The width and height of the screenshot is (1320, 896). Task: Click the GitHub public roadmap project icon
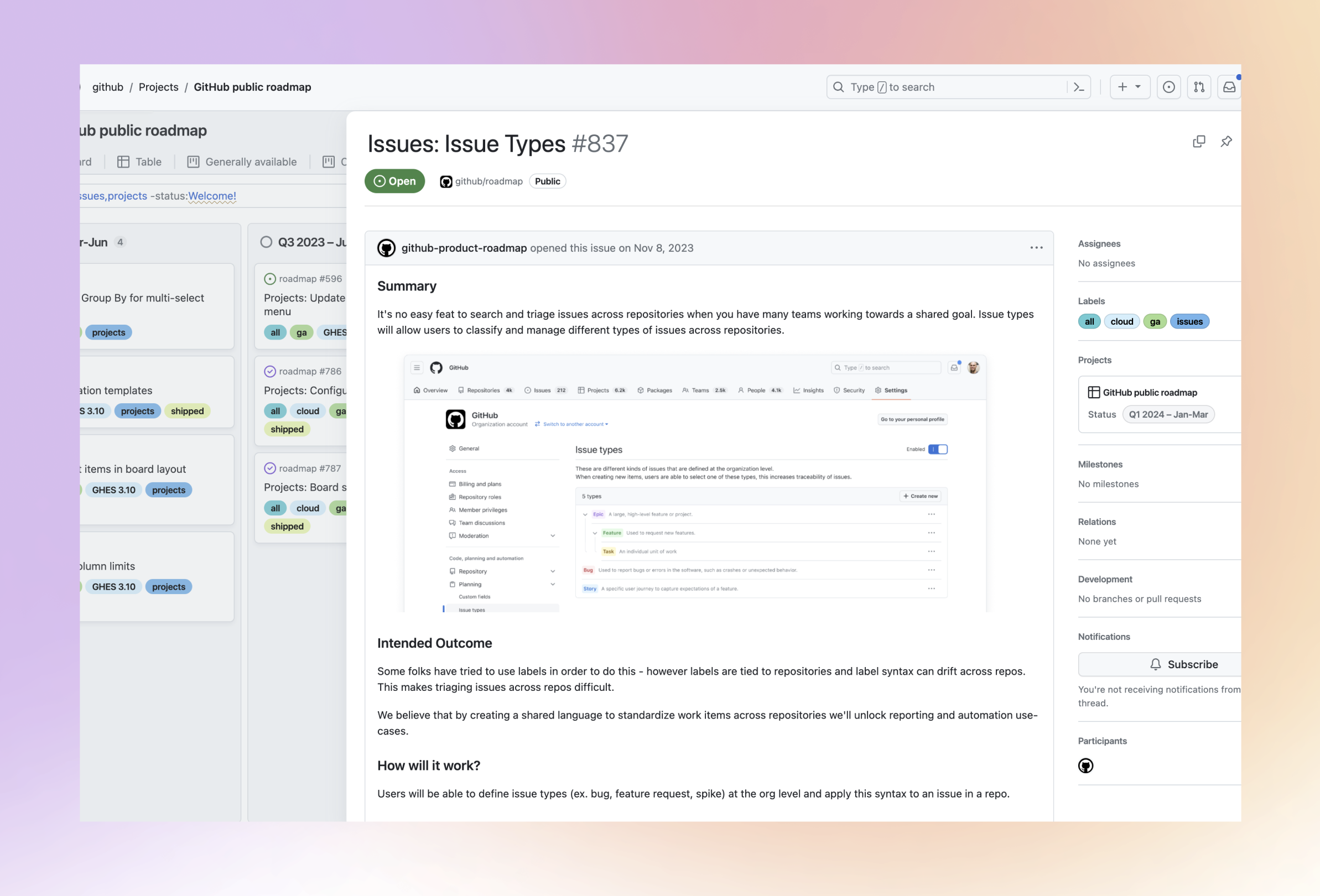click(1093, 391)
